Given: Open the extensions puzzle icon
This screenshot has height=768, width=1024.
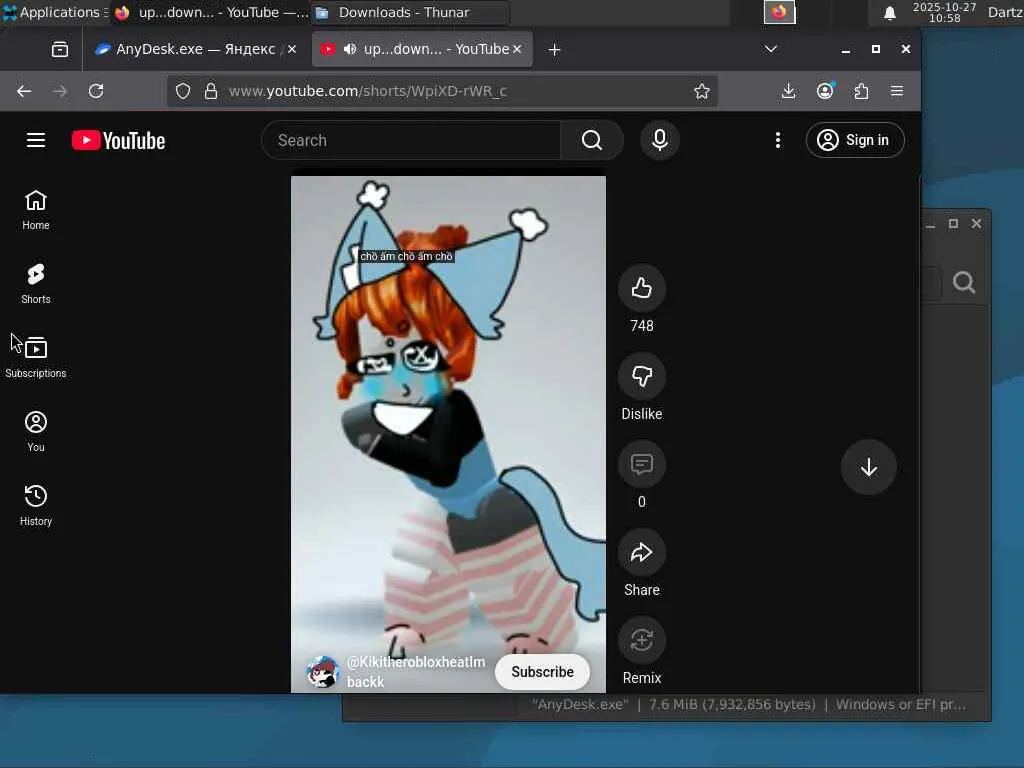Looking at the screenshot, I should pos(861,91).
